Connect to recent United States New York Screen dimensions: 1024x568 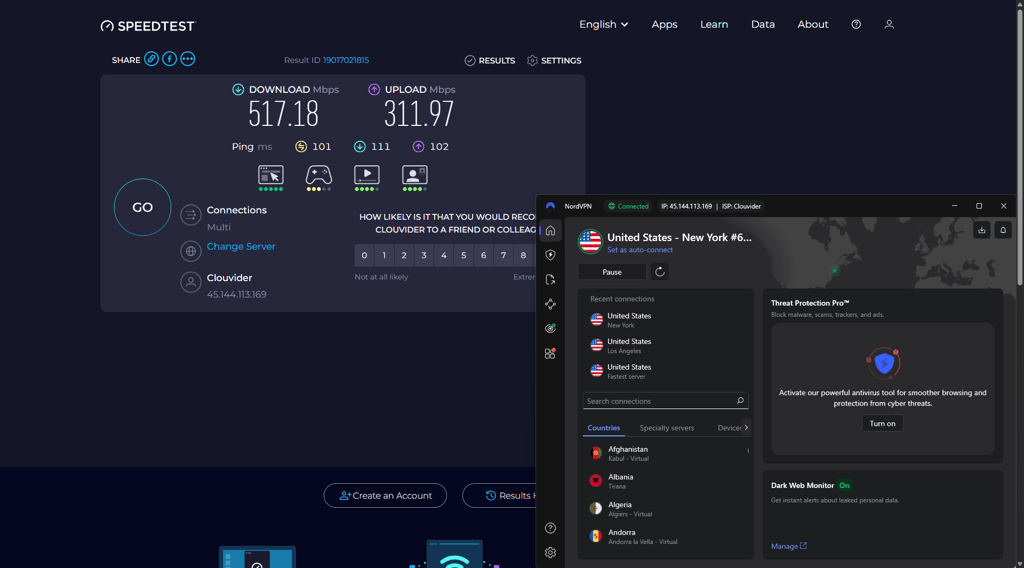point(665,320)
